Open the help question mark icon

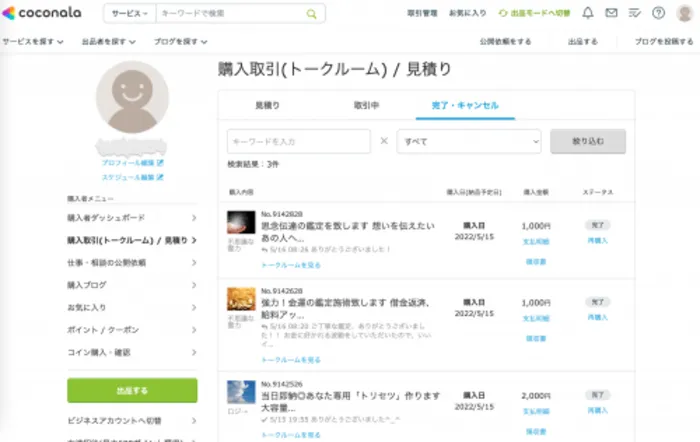[659, 13]
